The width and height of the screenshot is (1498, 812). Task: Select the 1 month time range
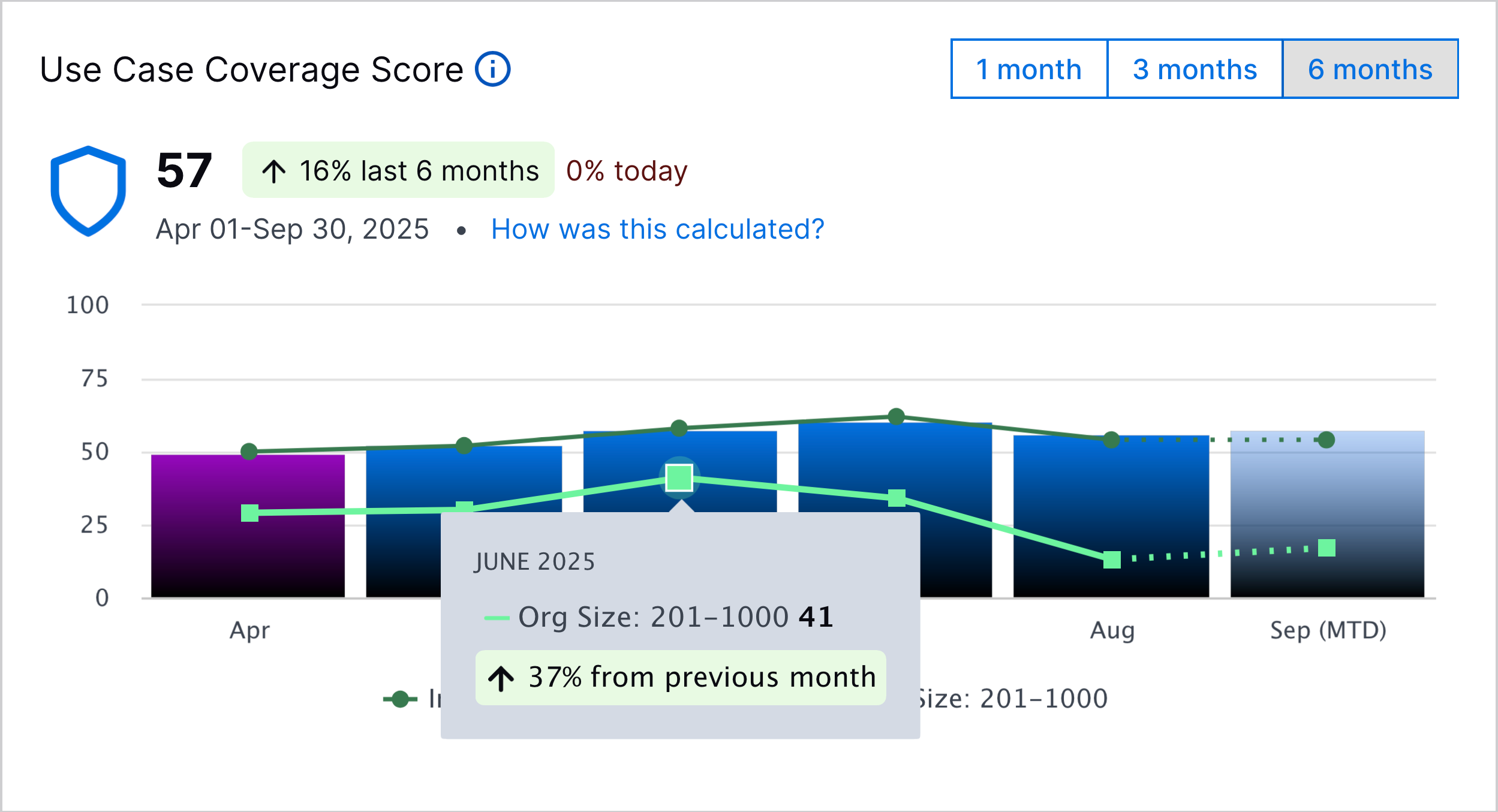tap(1029, 69)
